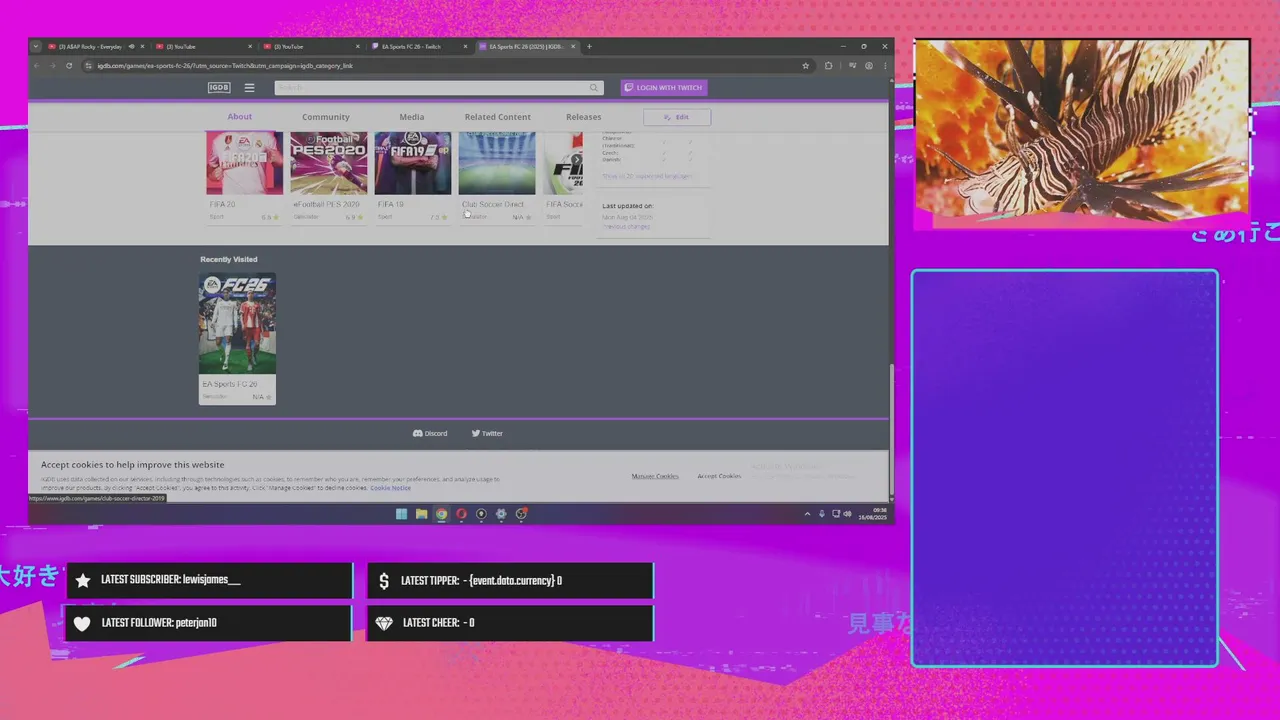Viewport: 1280px width, 720px height.
Task: Bookmark this page with the star icon
Action: (805, 66)
